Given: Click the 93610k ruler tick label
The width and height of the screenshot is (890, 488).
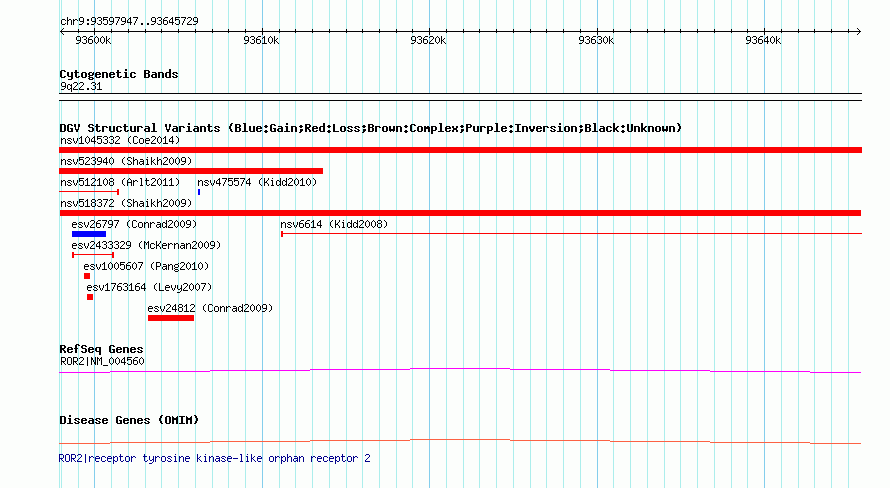Looking at the screenshot, I should click(261, 40).
